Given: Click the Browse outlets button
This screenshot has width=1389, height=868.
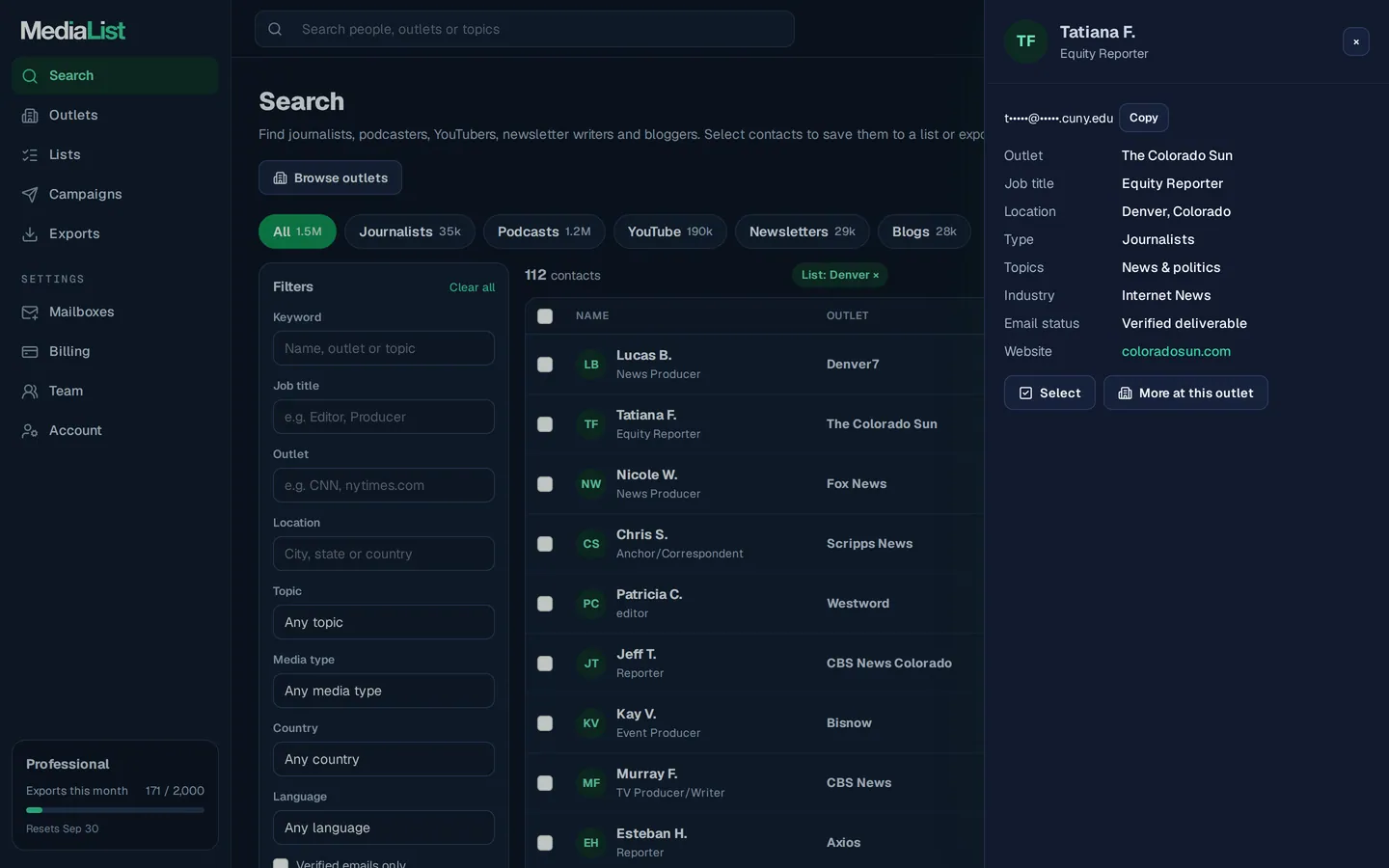Looking at the screenshot, I should [330, 177].
